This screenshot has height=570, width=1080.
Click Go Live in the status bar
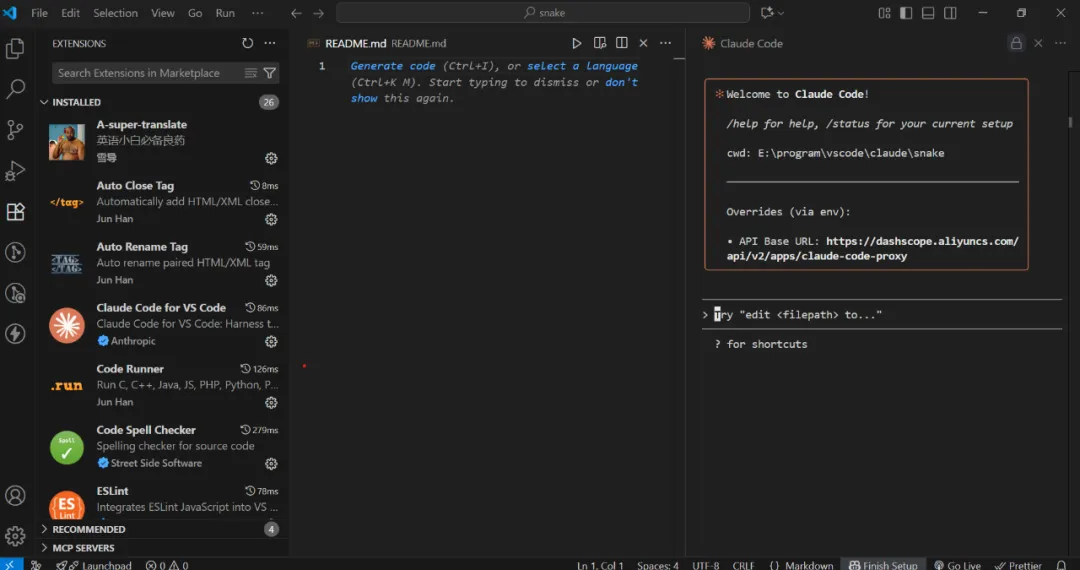click(x=956, y=565)
